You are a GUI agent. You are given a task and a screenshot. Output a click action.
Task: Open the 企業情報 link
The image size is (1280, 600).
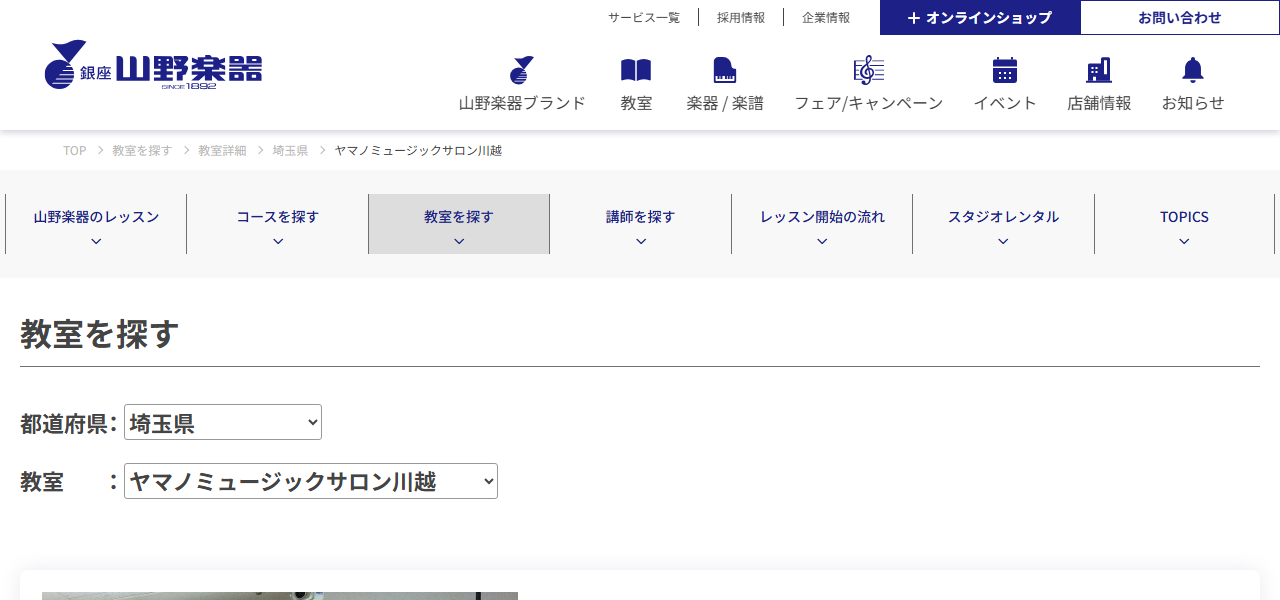826,18
